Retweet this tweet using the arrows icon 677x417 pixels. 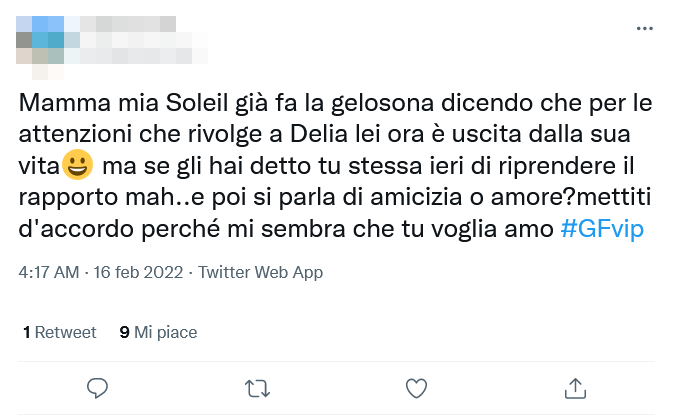click(x=257, y=386)
